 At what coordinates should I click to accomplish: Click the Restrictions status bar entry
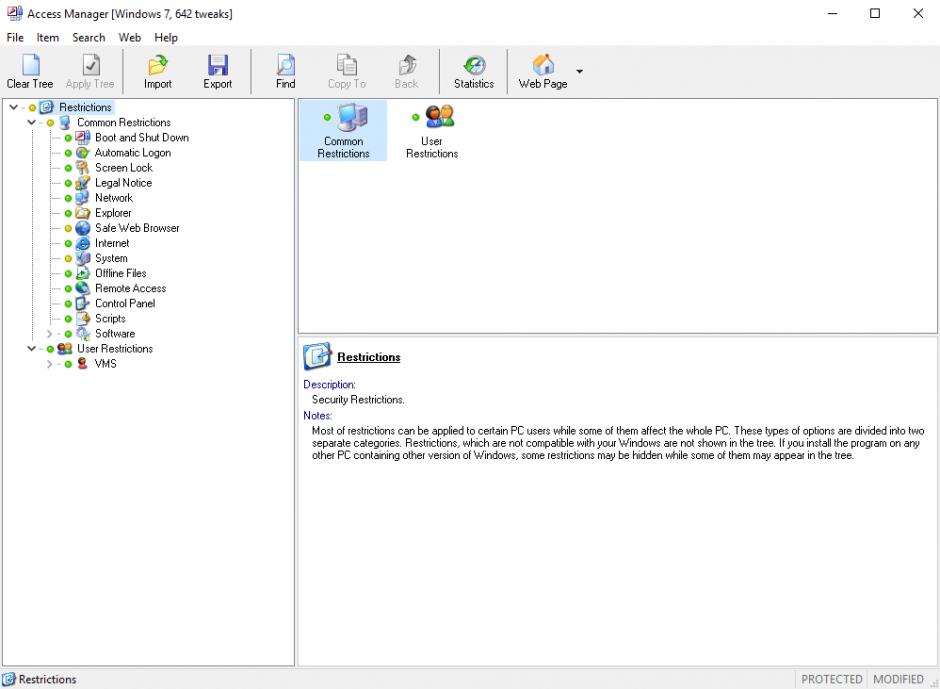pyautogui.click(x=40, y=679)
